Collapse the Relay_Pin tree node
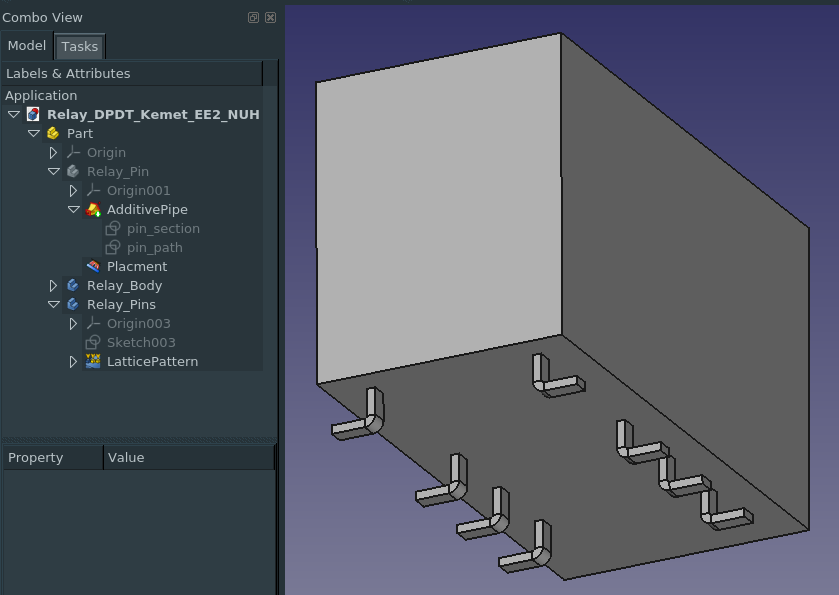 tap(54, 172)
